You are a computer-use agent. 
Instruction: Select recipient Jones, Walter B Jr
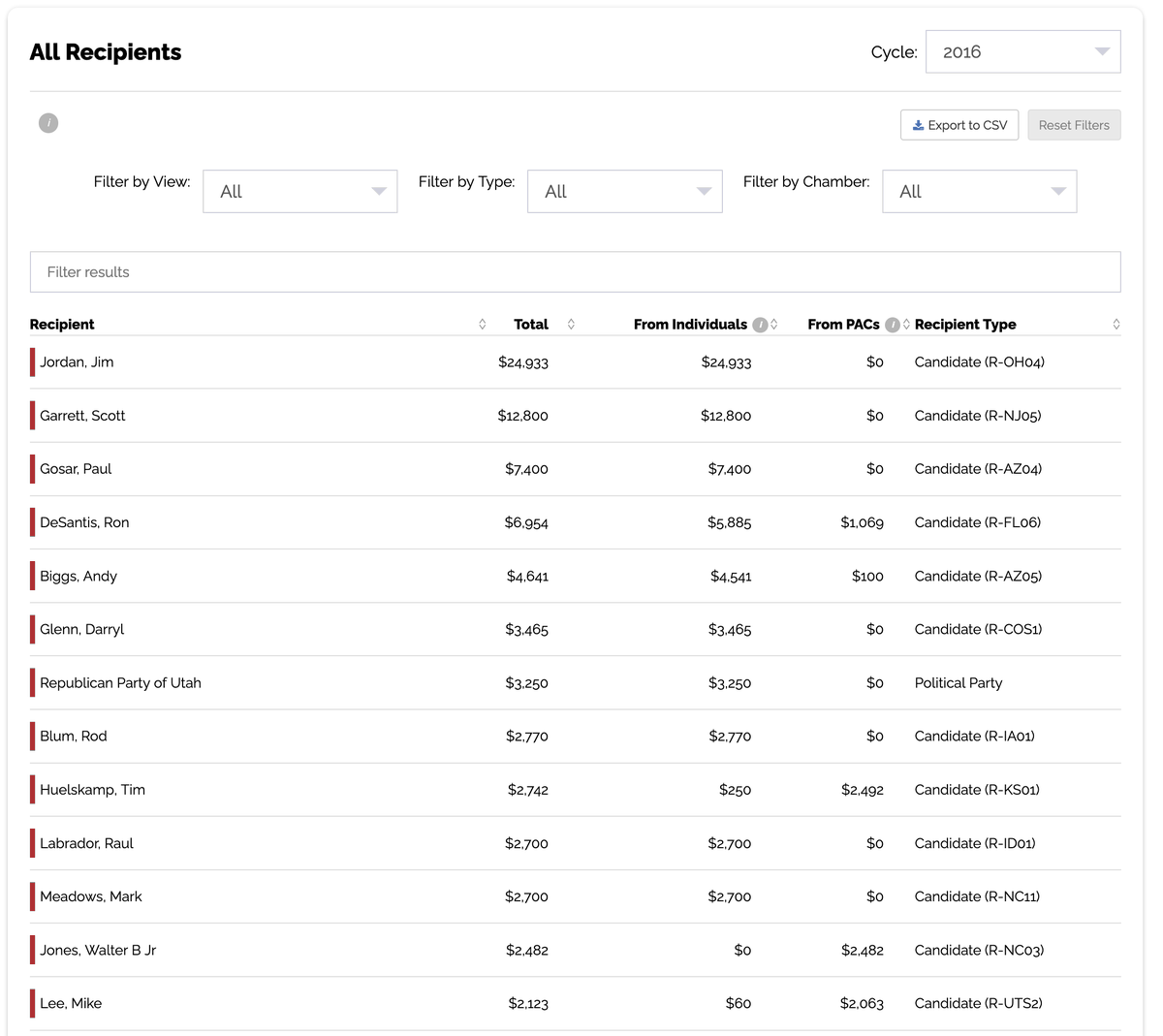tap(98, 950)
